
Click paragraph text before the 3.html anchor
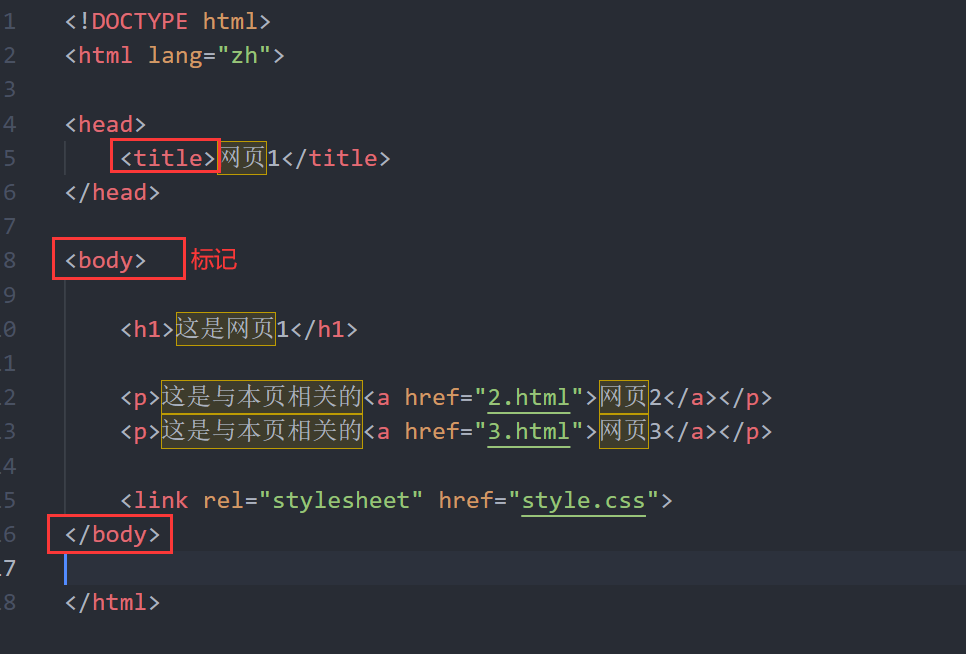point(262,431)
